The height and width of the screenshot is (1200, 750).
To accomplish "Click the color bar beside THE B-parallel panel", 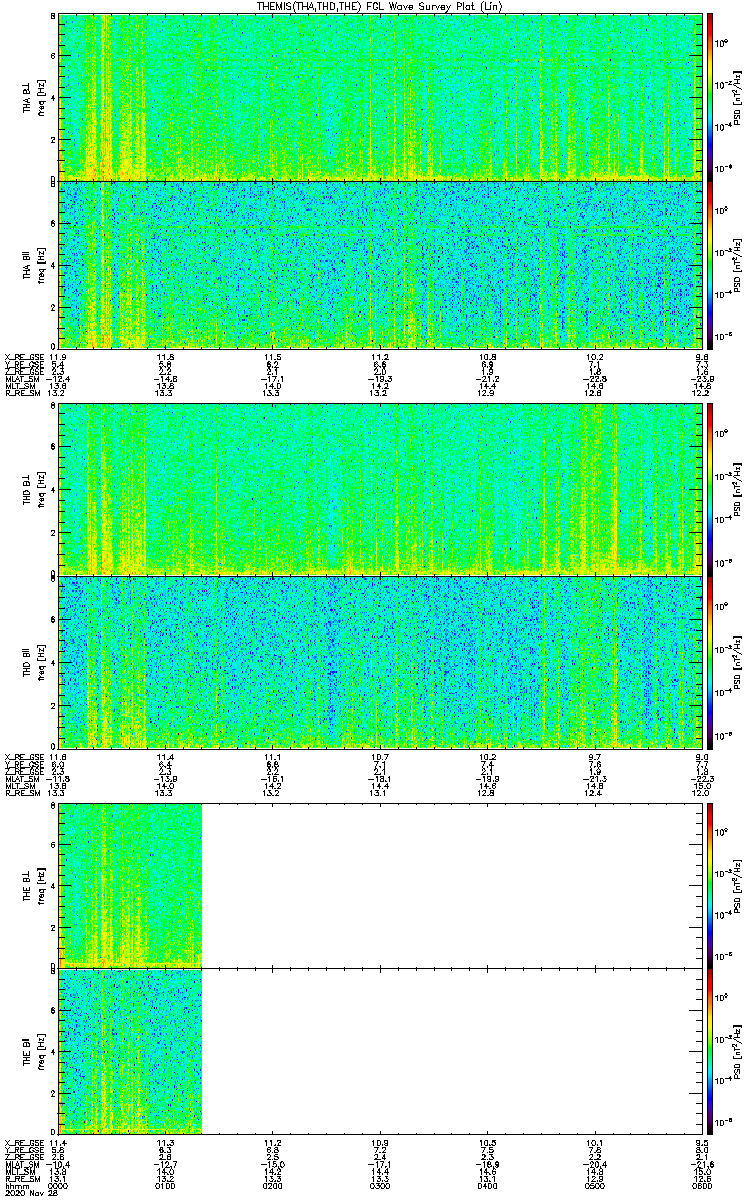I will pos(710,1050).
